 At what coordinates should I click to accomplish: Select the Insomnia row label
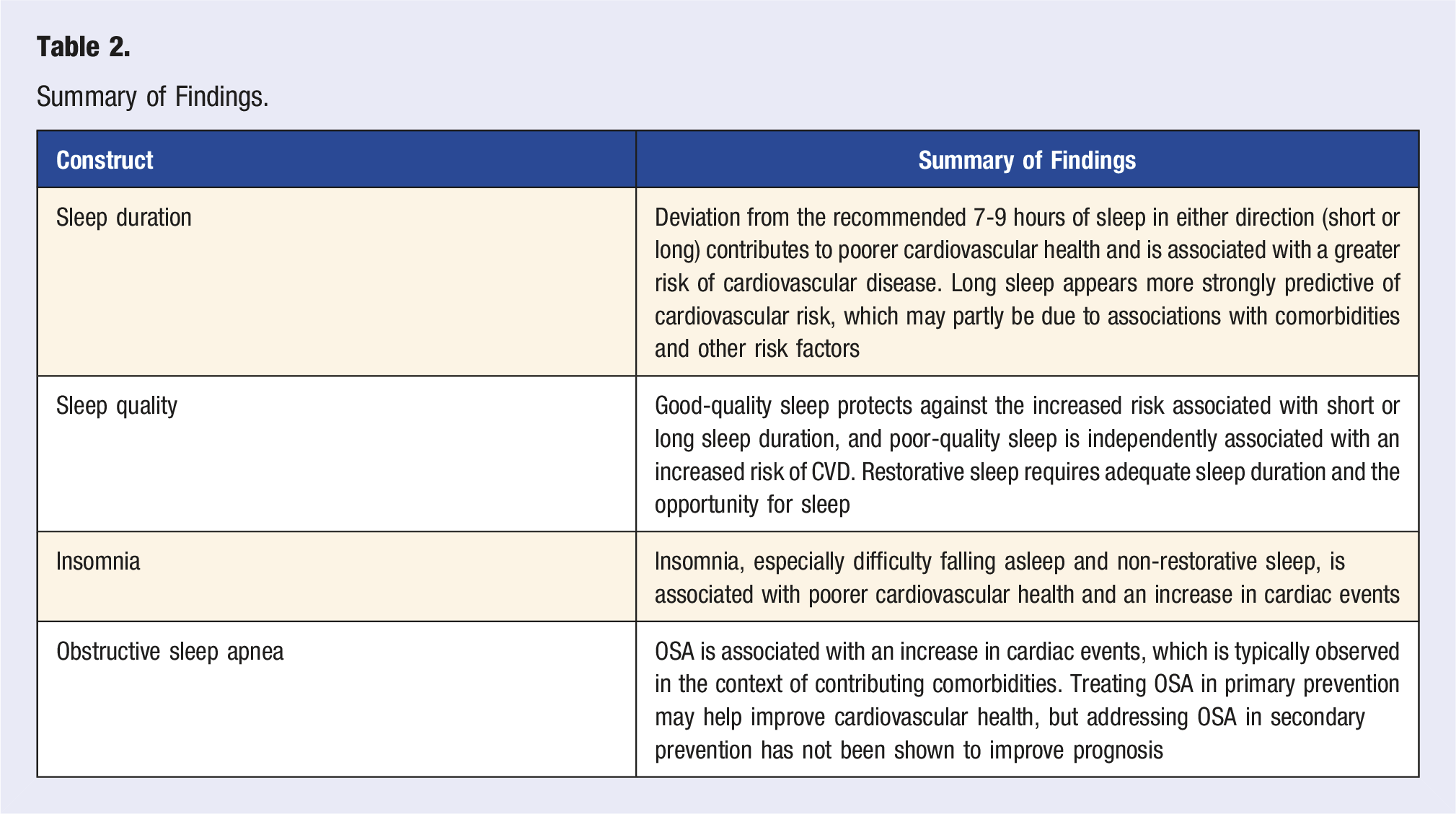tap(98, 561)
